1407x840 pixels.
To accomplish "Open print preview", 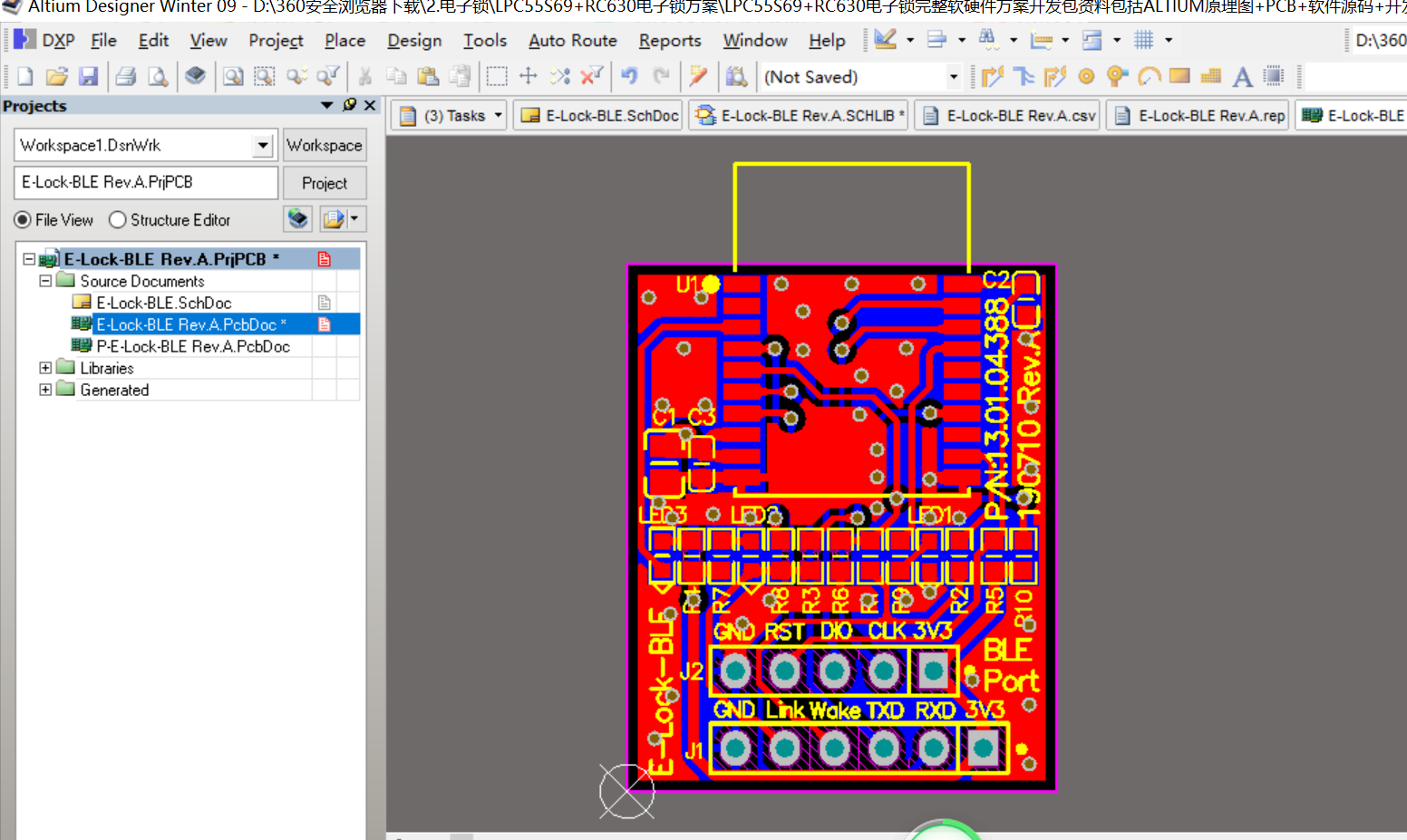I will pos(158,77).
